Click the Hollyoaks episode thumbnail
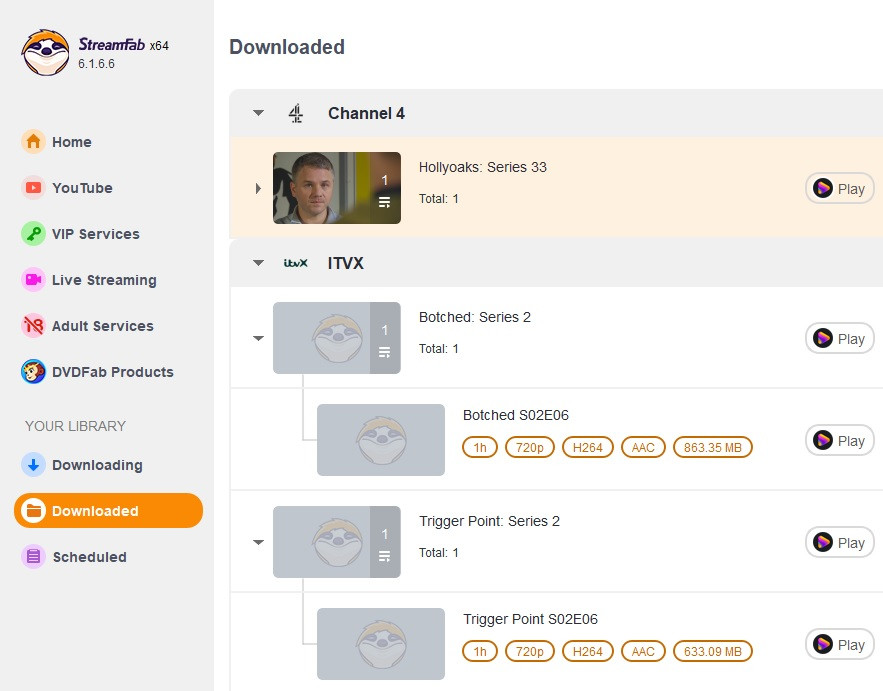883x691 pixels. pos(337,188)
